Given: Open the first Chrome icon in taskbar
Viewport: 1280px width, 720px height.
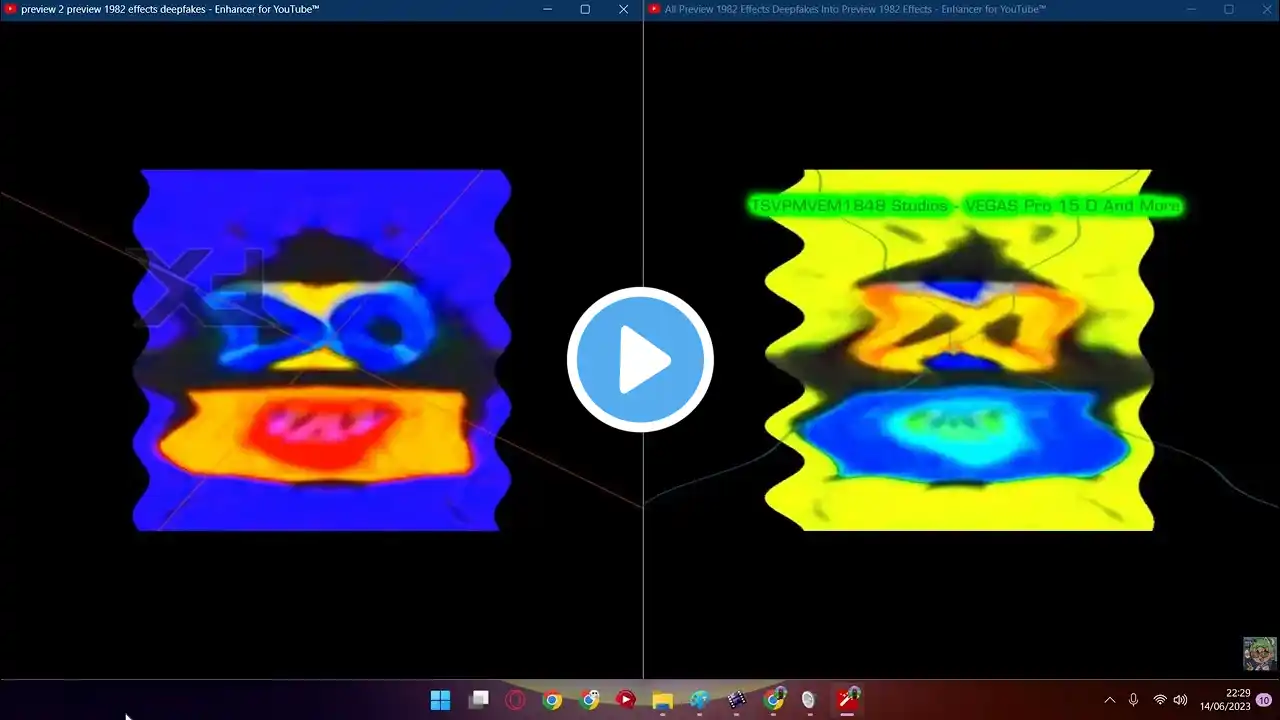Looking at the screenshot, I should tap(552, 700).
